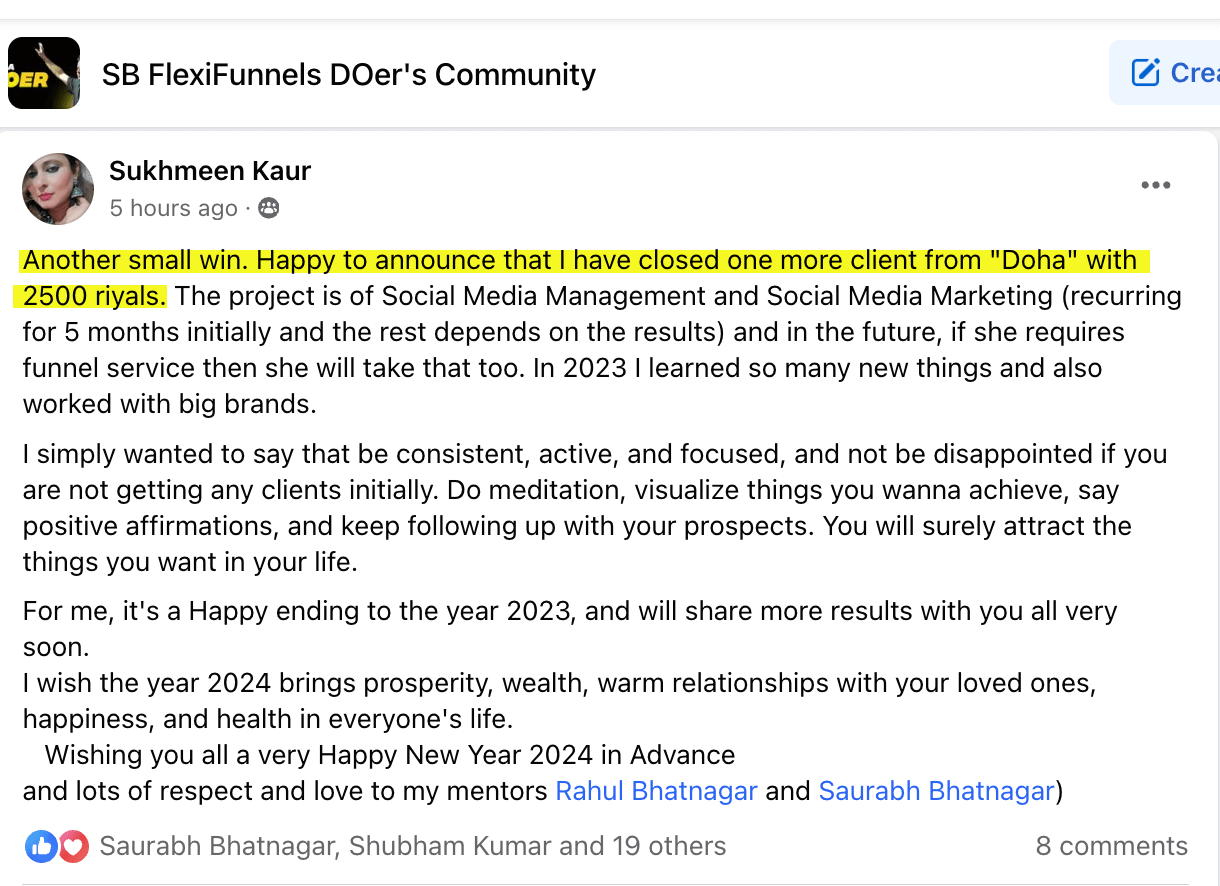Image resolution: width=1220 pixels, height=886 pixels.
Task: Click the highlighted 'Another small win' sentence
Action: [x=580, y=260]
